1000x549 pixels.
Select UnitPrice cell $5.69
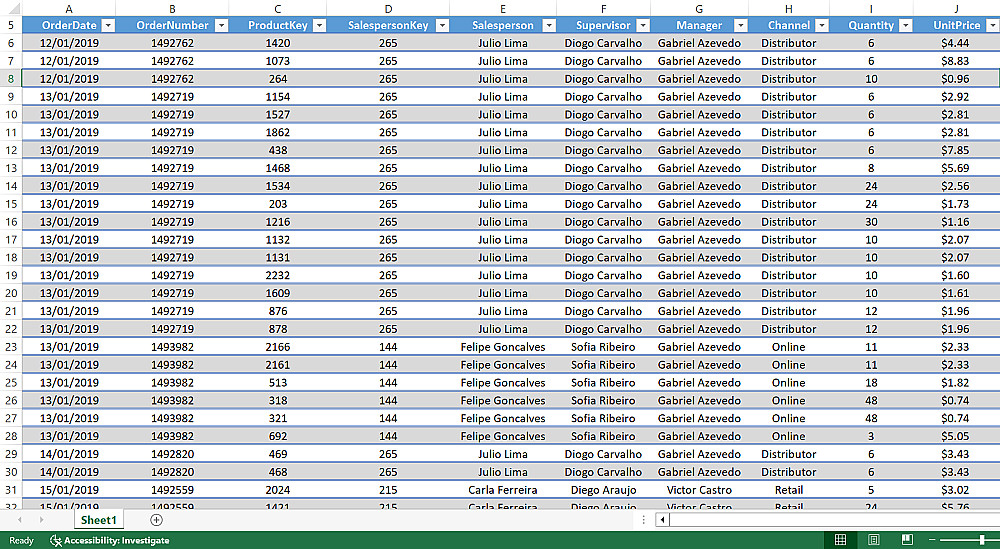pos(956,168)
